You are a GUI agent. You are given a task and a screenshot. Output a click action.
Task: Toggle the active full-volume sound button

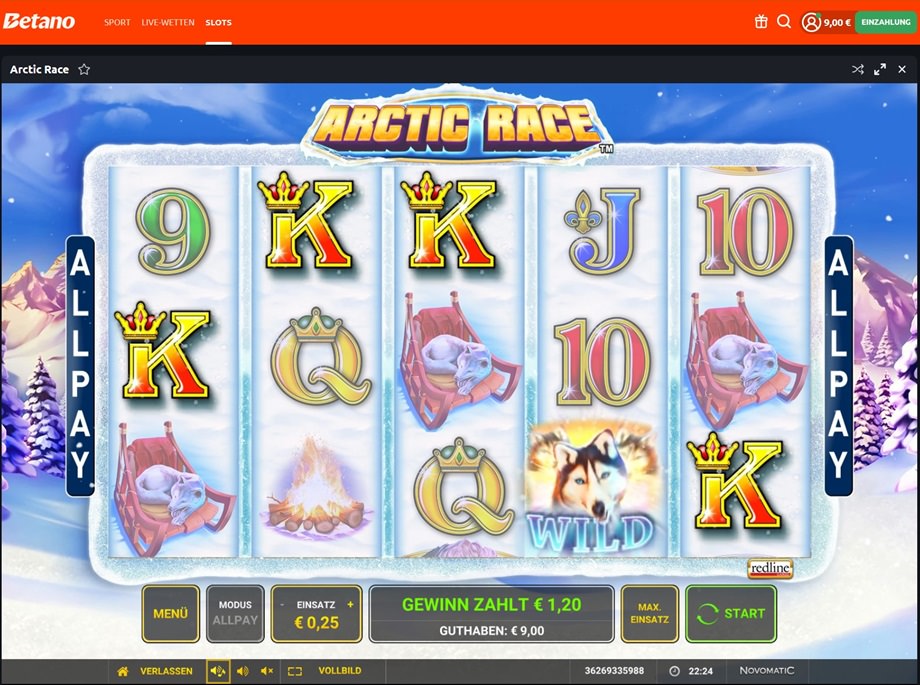click(x=218, y=671)
